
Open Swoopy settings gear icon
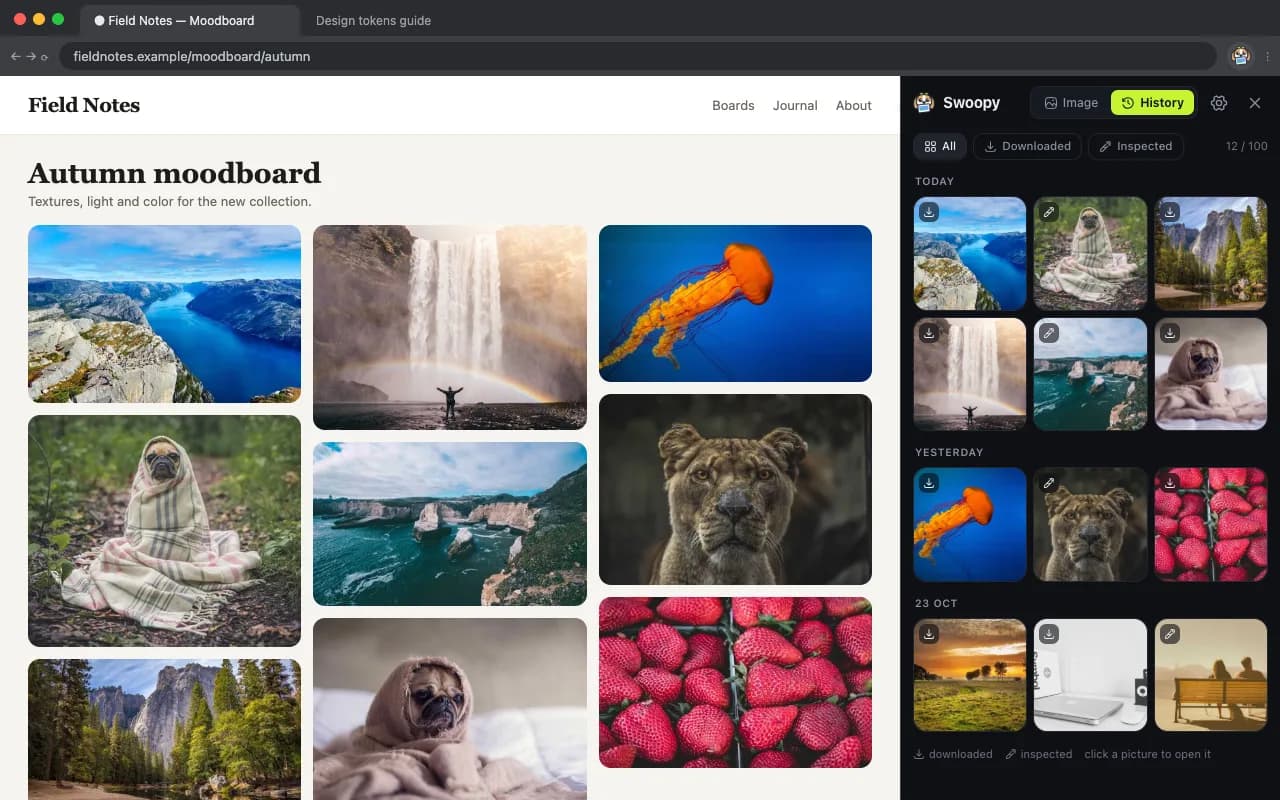click(1218, 103)
